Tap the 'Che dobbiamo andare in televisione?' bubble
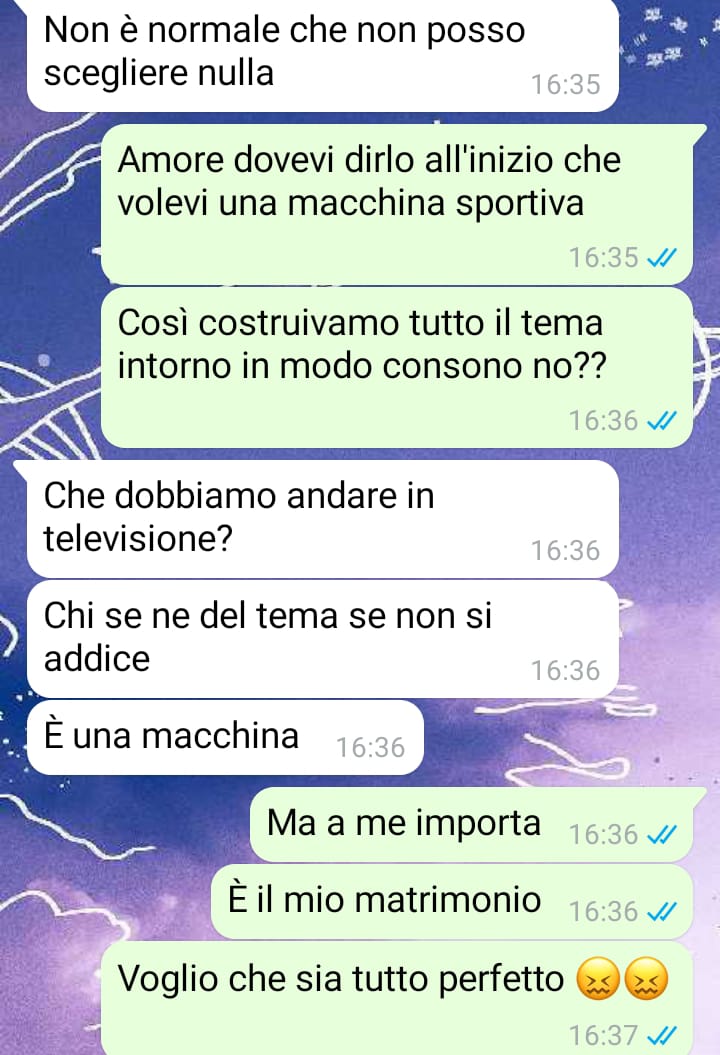 coord(322,518)
